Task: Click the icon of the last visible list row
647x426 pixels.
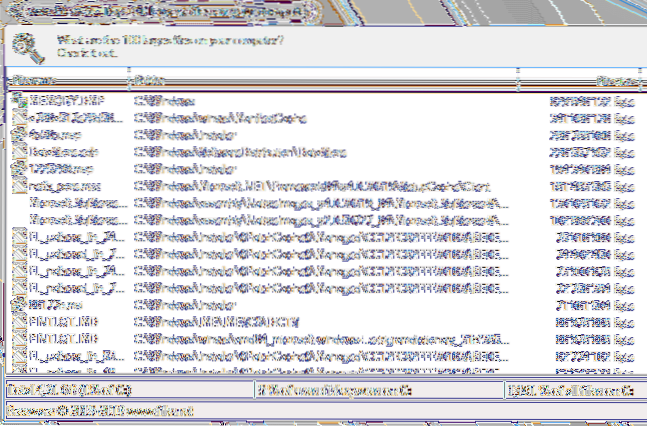Action: 18,356
